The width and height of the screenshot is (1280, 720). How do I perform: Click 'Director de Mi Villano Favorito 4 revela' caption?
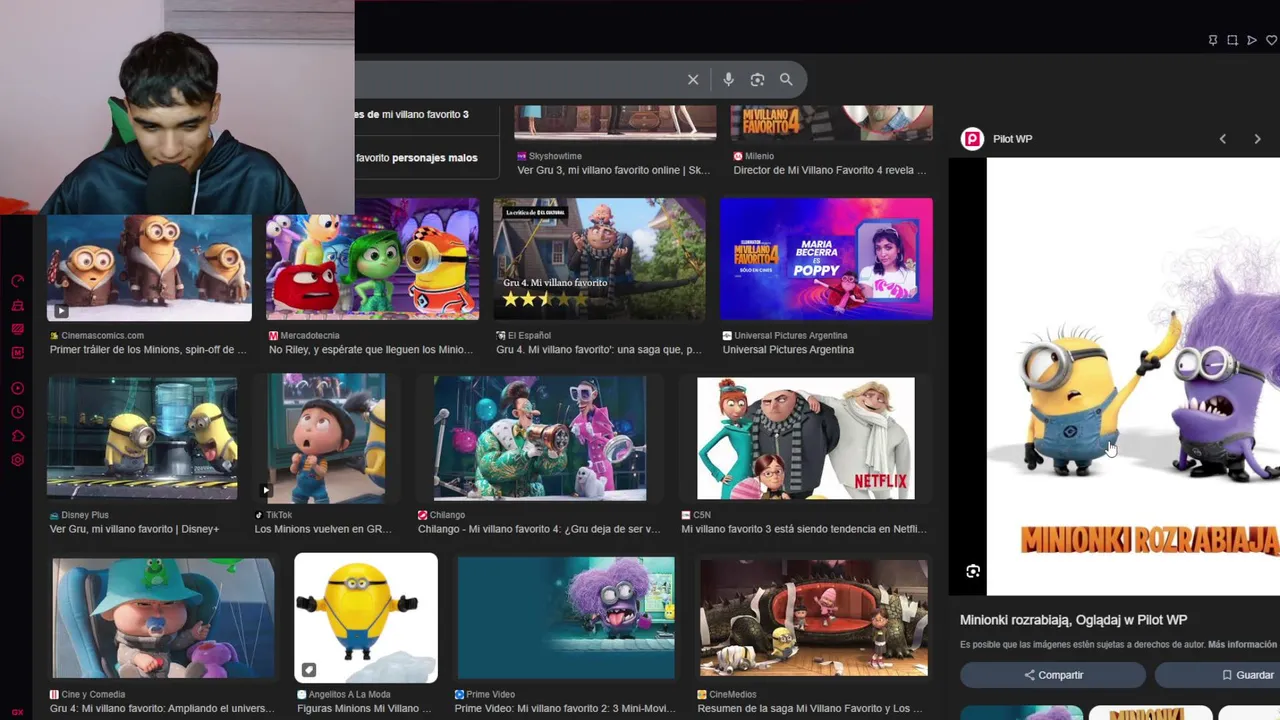pos(830,170)
